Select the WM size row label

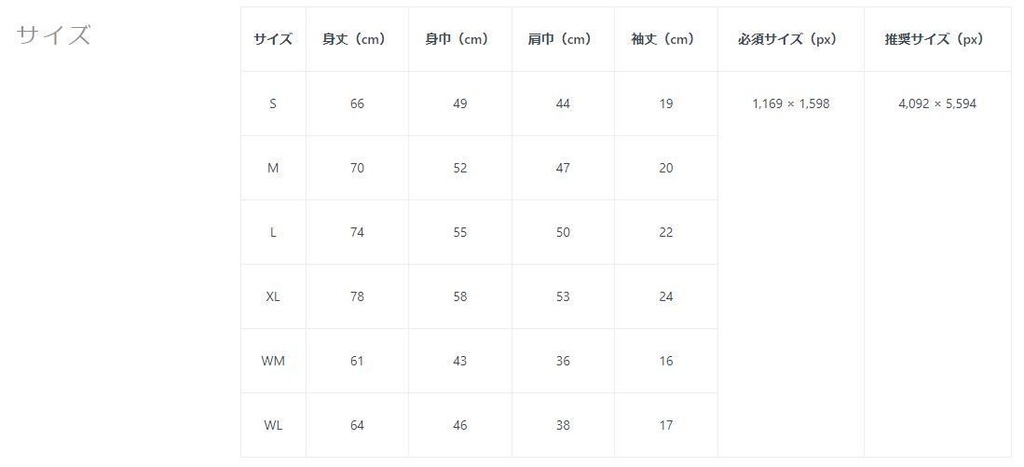click(x=273, y=361)
